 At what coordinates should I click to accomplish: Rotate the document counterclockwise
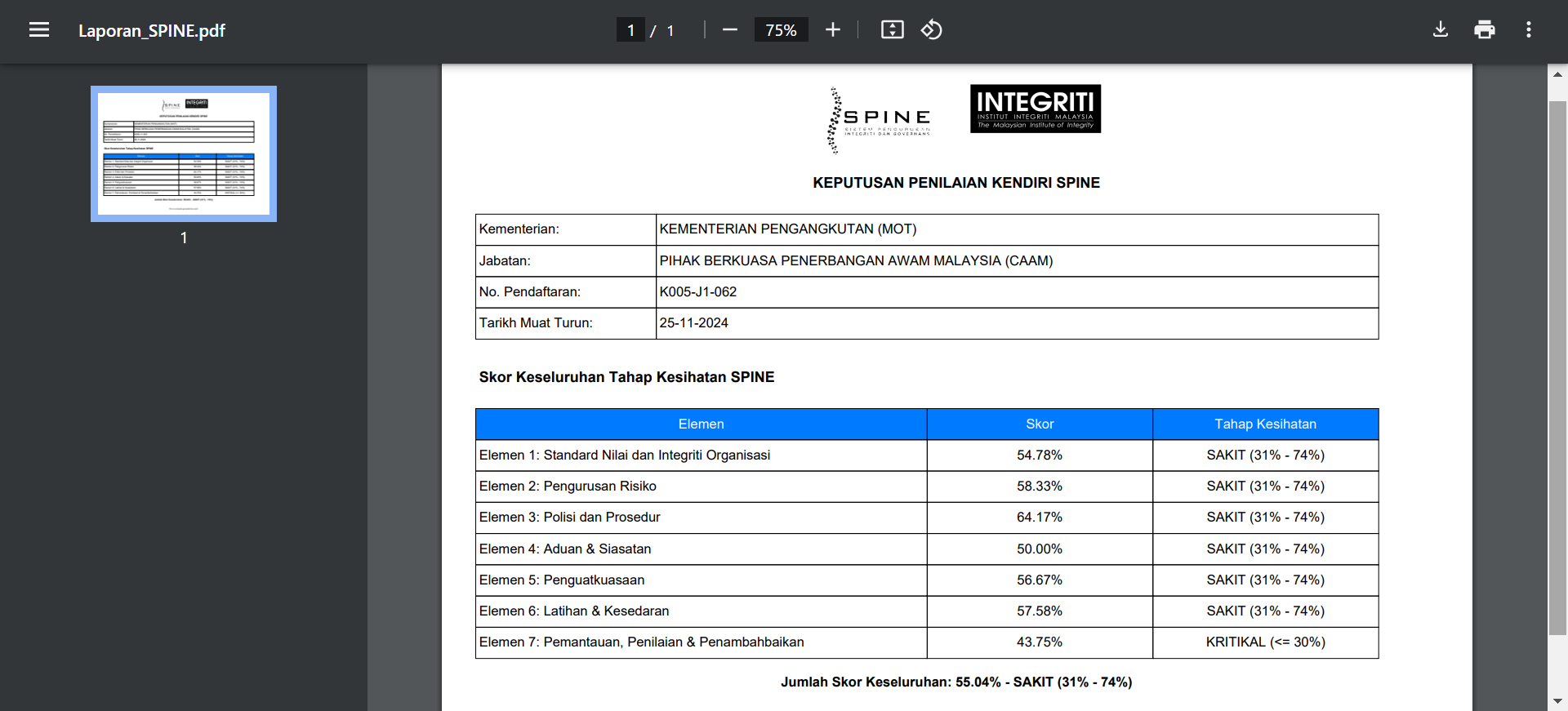[932, 30]
